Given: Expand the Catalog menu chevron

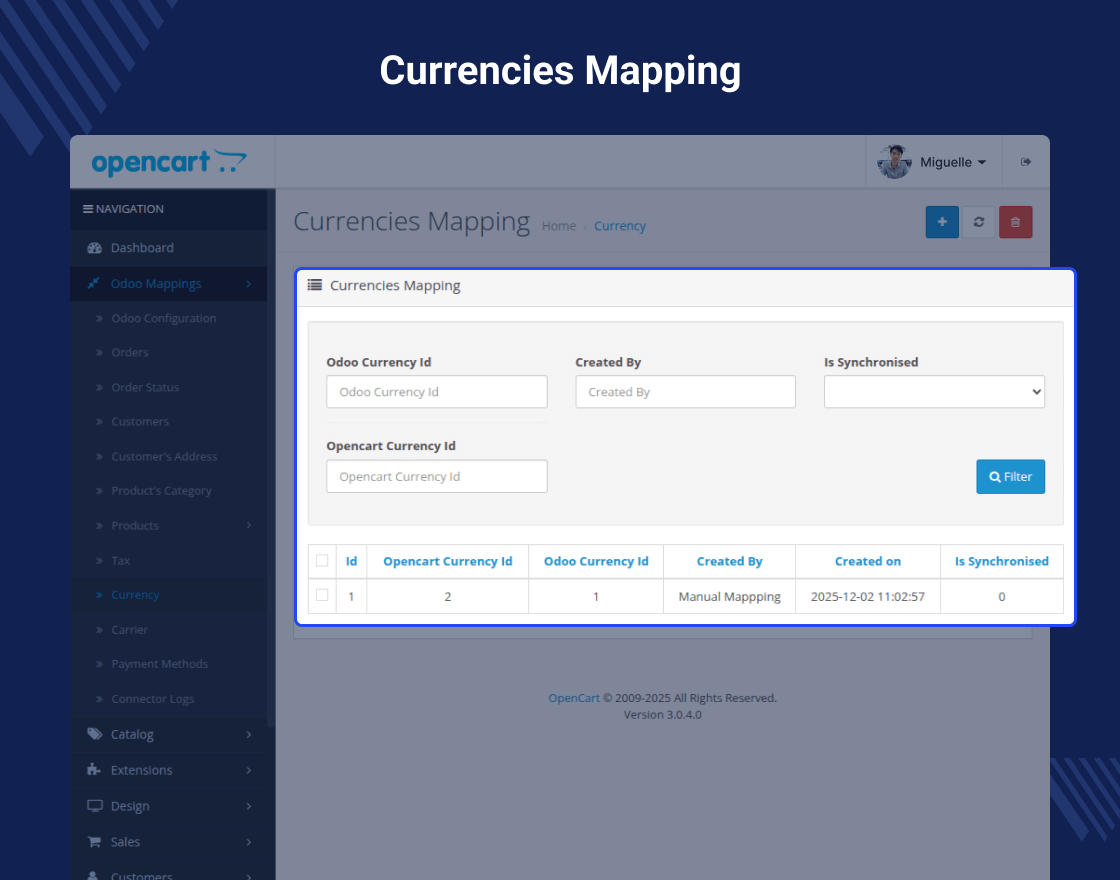Looking at the screenshot, I should pos(249,734).
